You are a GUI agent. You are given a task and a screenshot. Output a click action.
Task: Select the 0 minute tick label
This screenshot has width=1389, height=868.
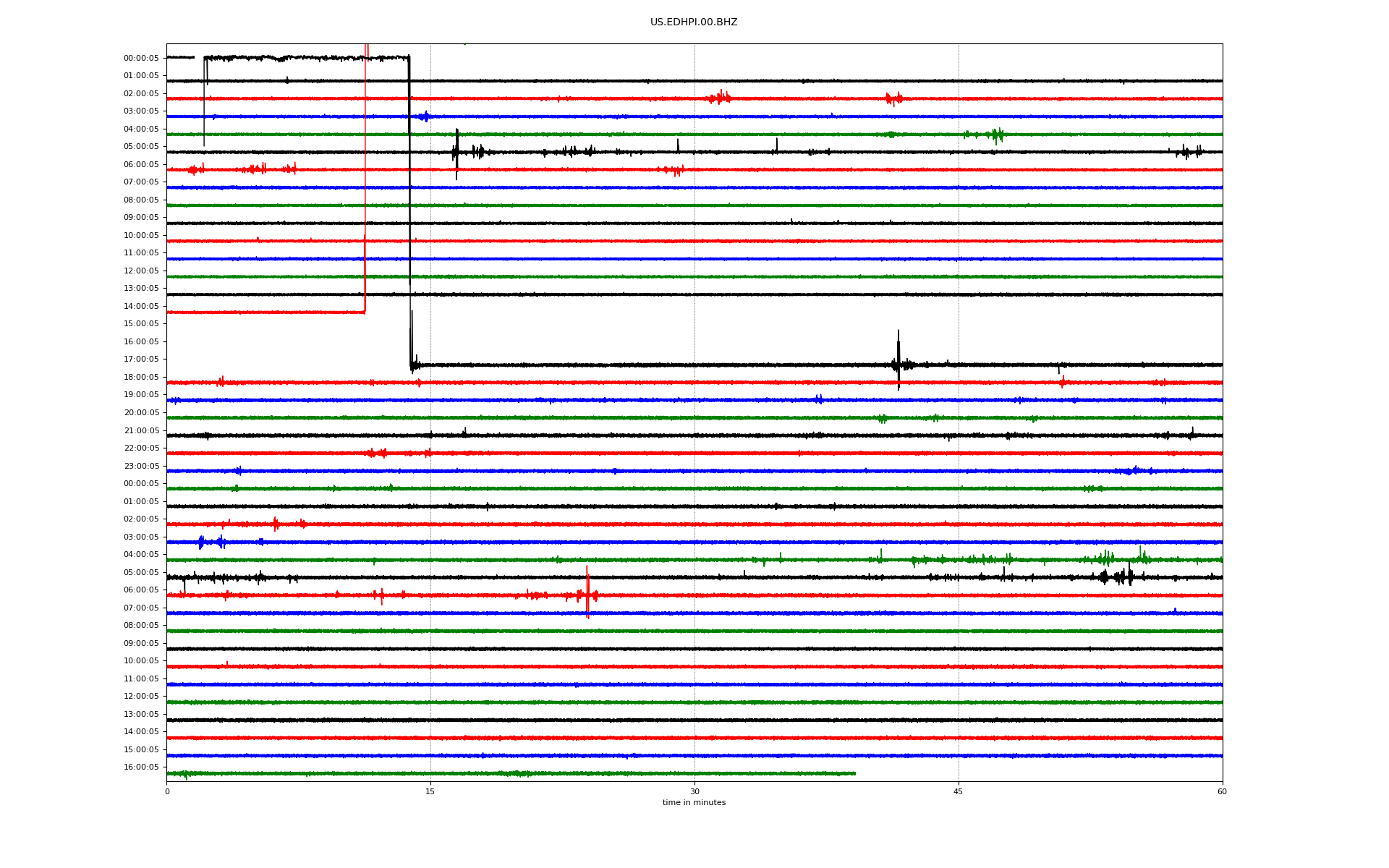[x=167, y=791]
